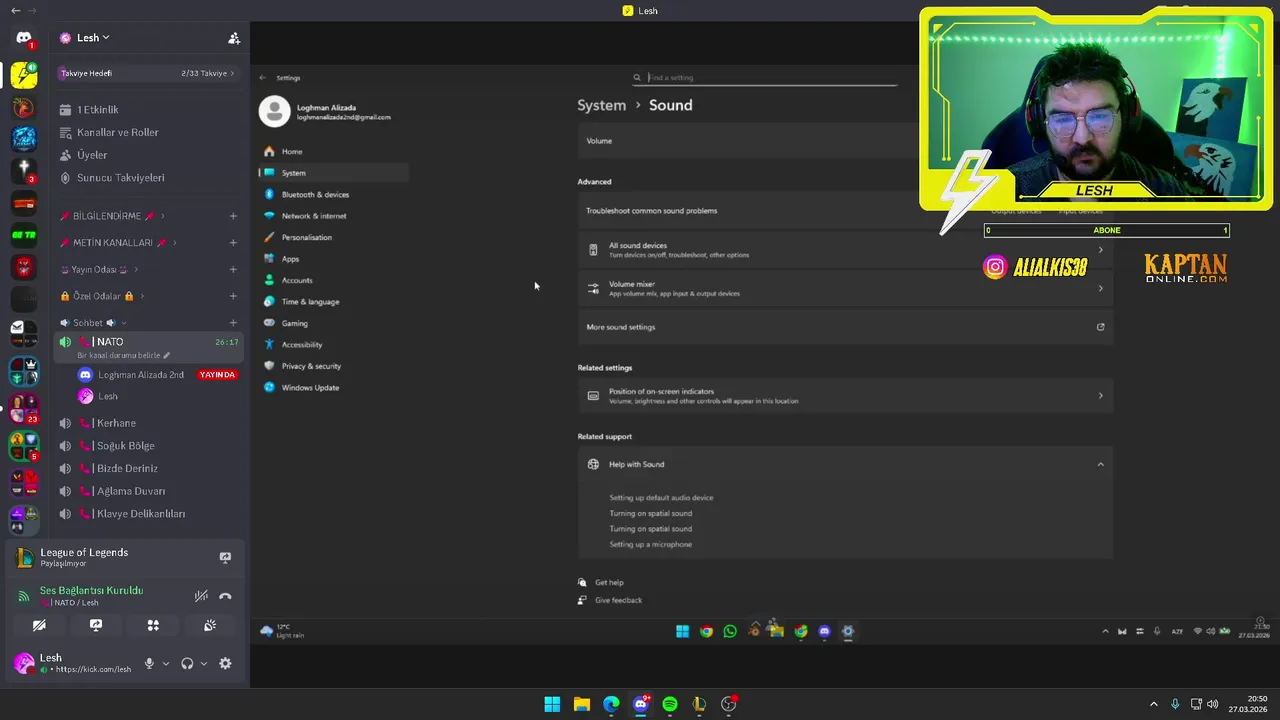The width and height of the screenshot is (1280, 720).
Task: Open Position of on-screen indicators row
Action: point(845,396)
